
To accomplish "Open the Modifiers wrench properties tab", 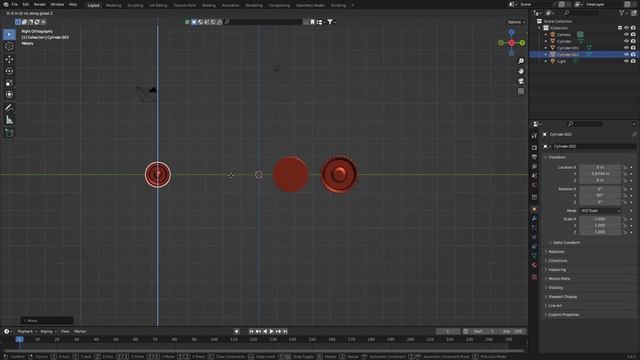I will (x=534, y=218).
